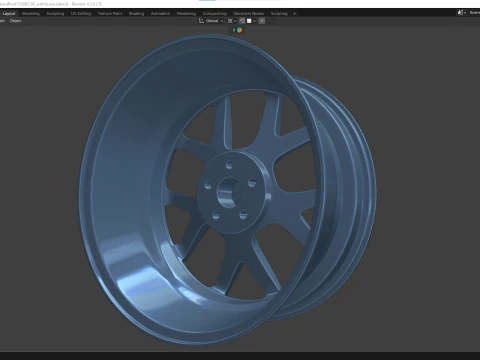Open the Texture Paint workspace
The image size is (480, 360).
click(x=110, y=14)
